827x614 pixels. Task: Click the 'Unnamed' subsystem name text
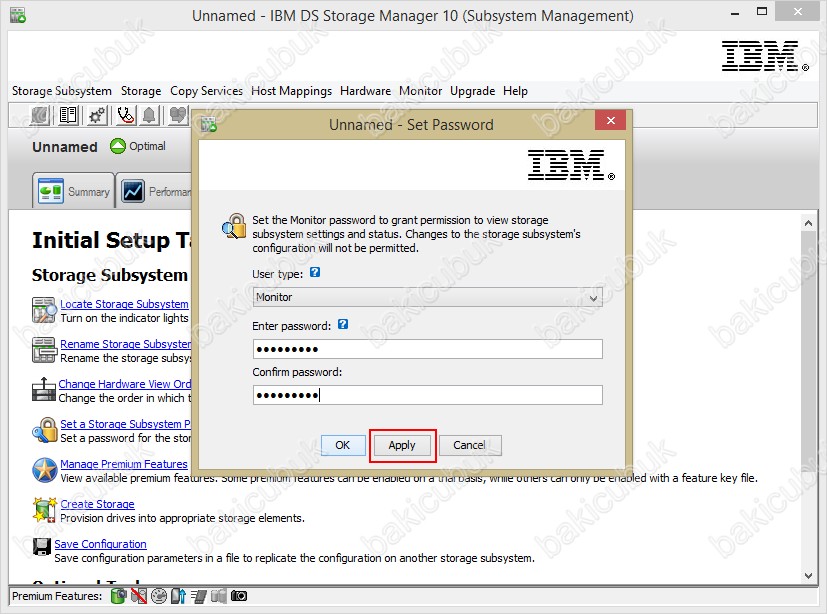tap(65, 147)
